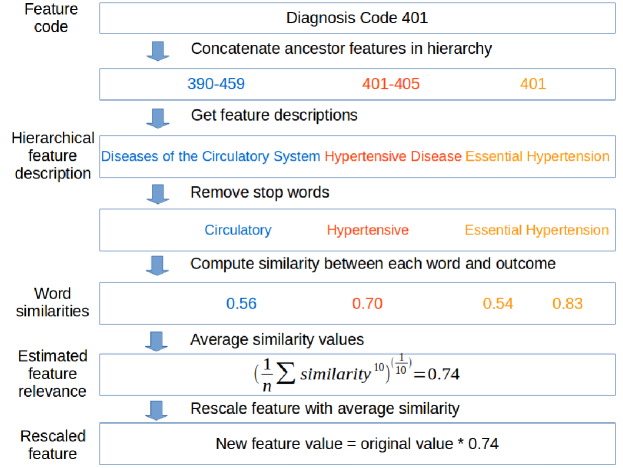The image size is (623, 468).
Task: Select the "Diagnosis Code 401" box
Action: [358, 17]
